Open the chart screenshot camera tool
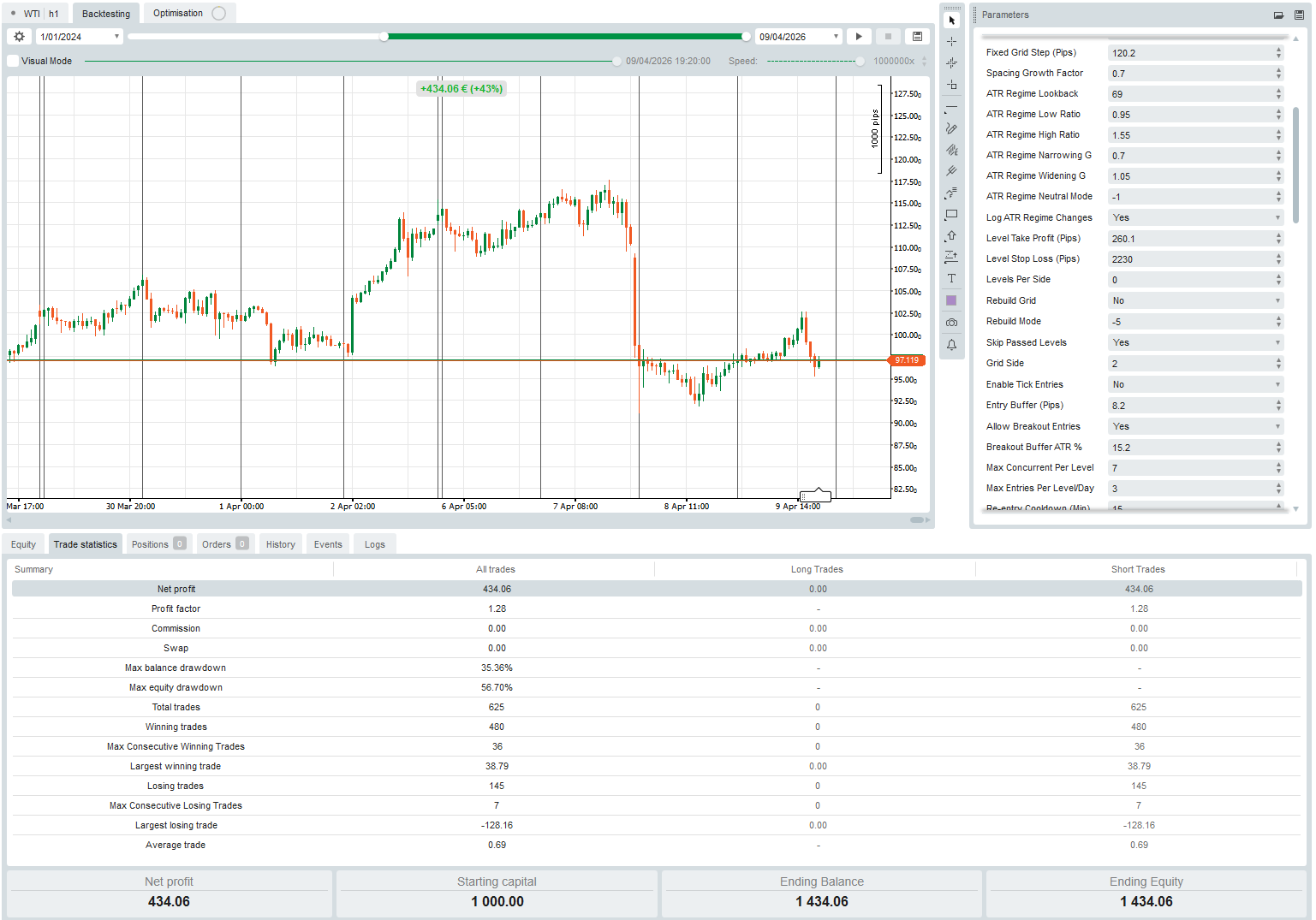Image resolution: width=1316 pixels, height=920 pixels. pos(951,322)
